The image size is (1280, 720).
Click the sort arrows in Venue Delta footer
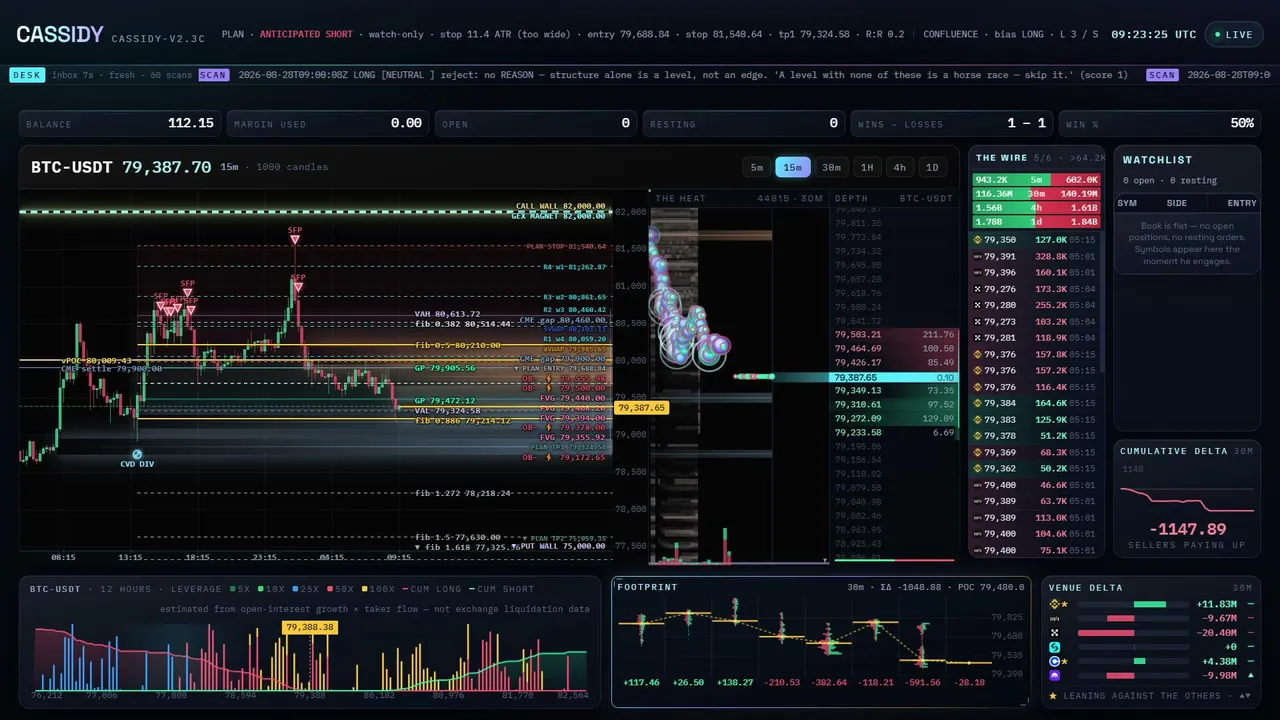[1244, 695]
